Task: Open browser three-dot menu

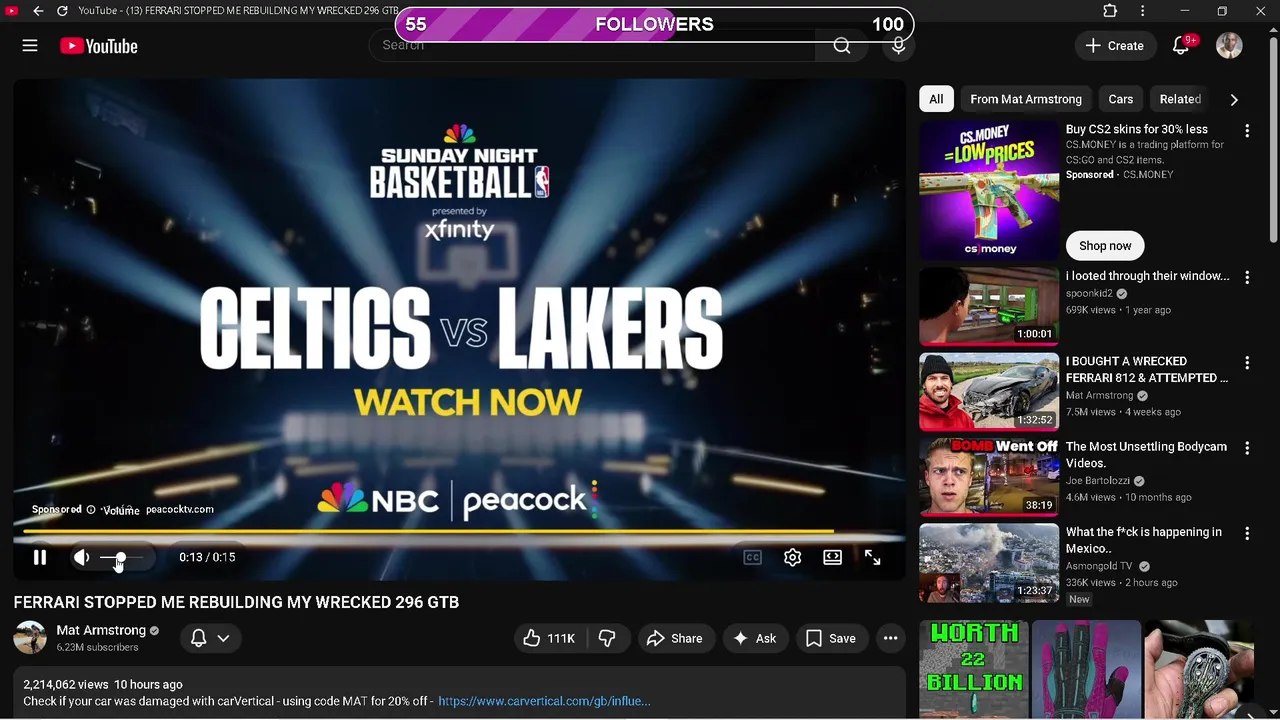Action: tap(1142, 11)
